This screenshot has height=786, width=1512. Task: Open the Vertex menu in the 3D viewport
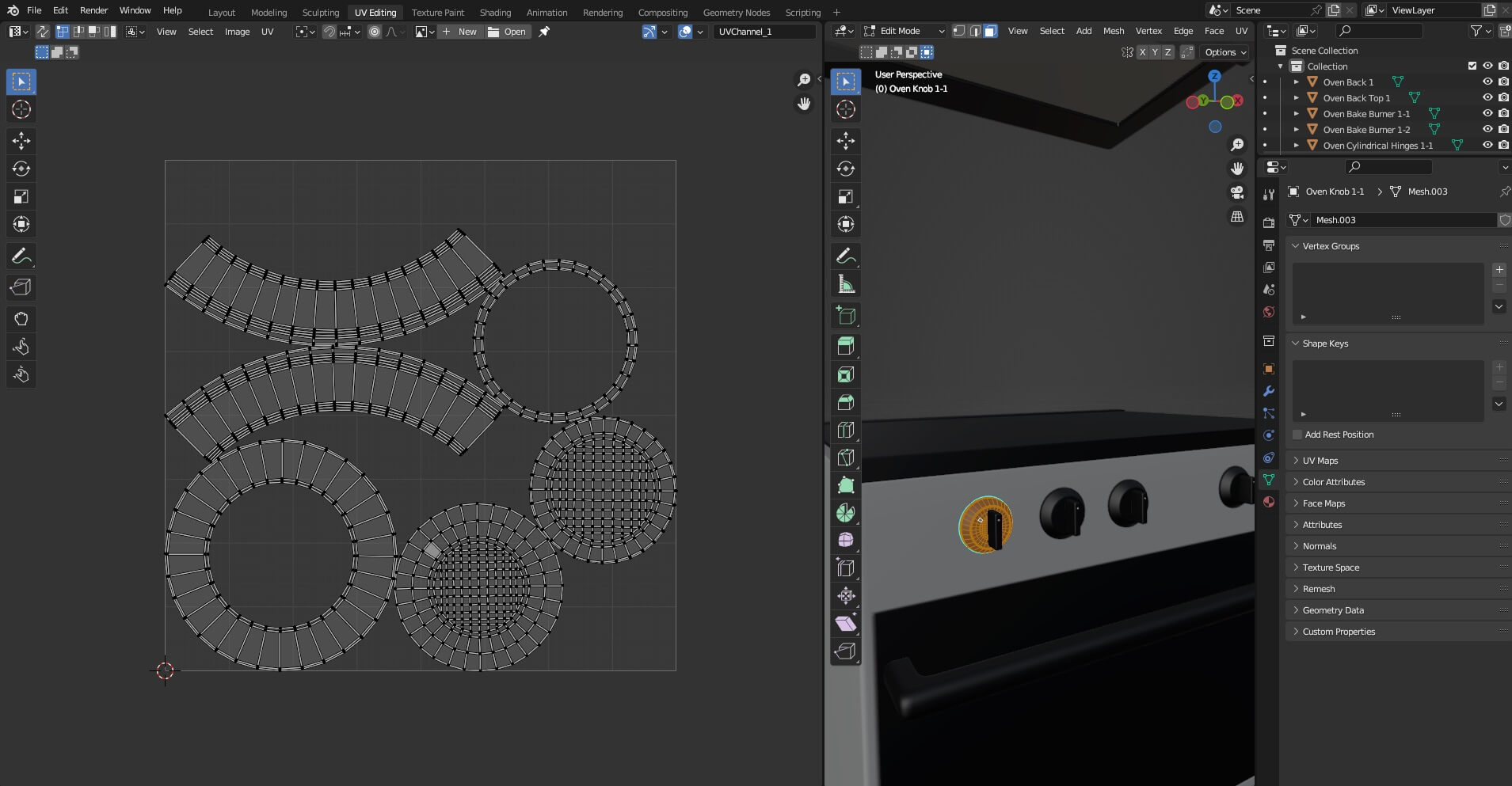[1148, 31]
